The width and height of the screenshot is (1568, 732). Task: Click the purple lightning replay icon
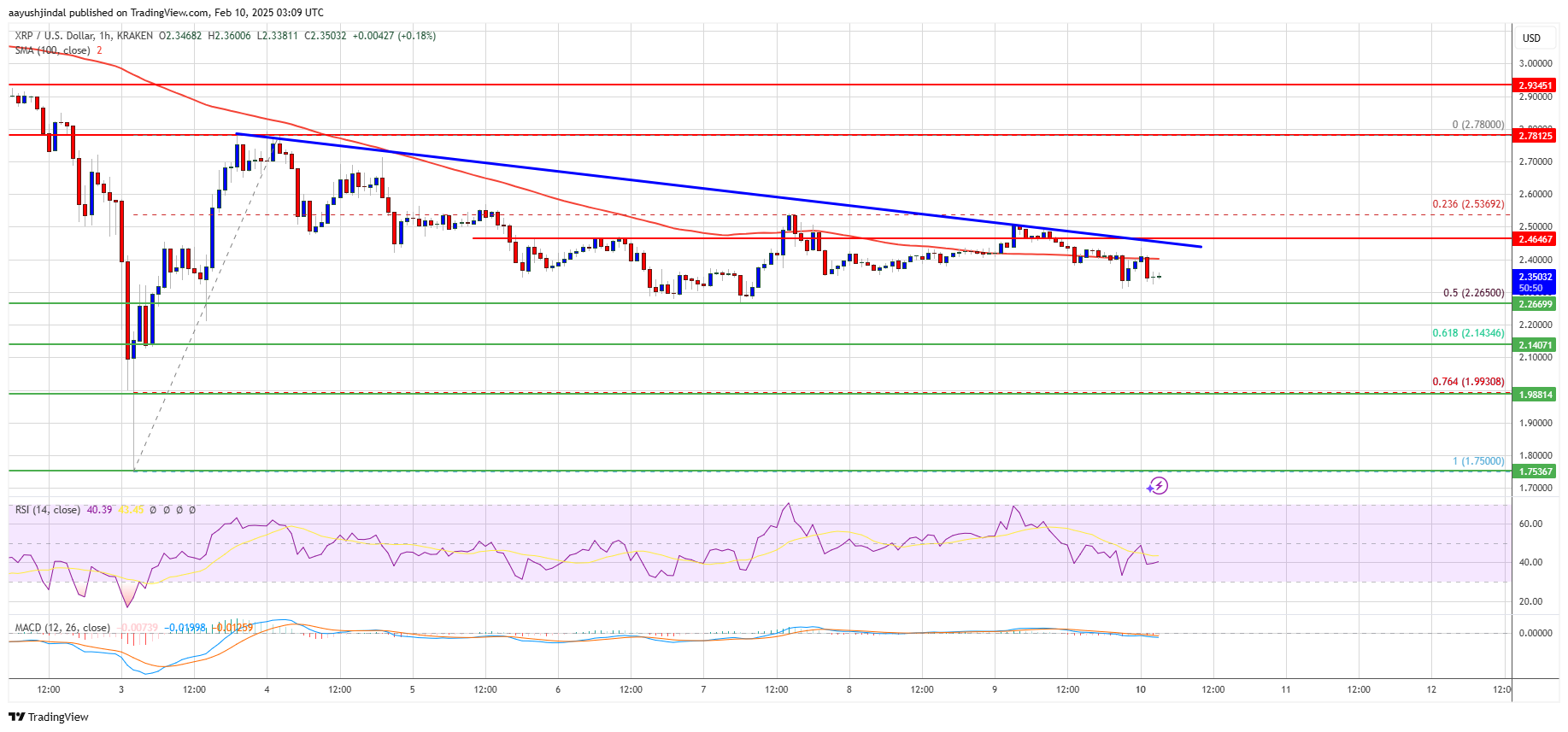point(1157,486)
